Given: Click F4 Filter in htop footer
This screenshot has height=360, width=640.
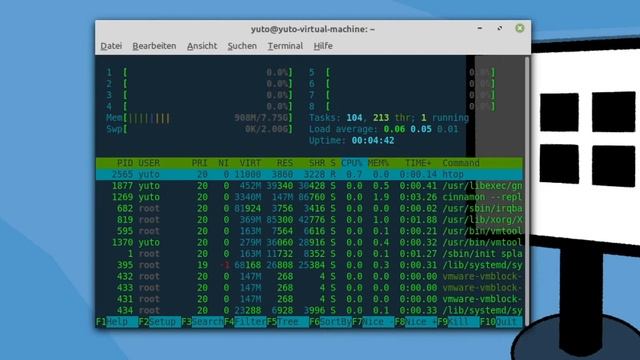Looking at the screenshot, I should (x=245, y=322).
